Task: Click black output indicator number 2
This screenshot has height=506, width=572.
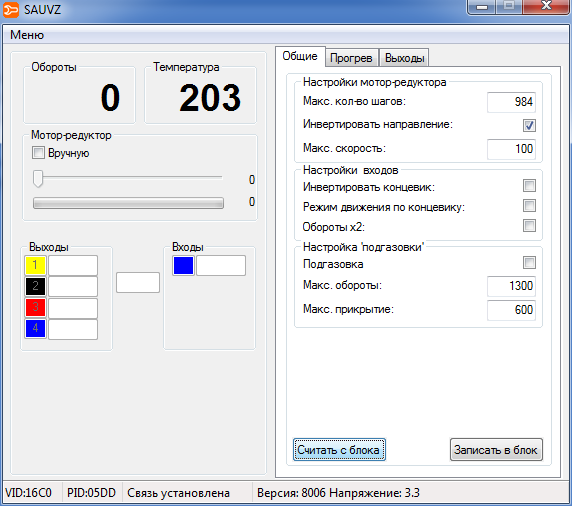Action: tap(35, 286)
